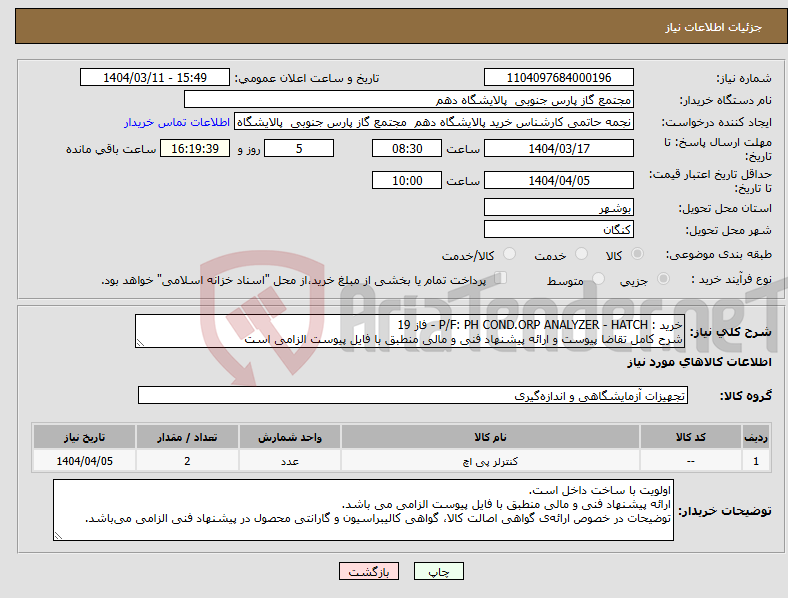Click the بازگشت back button
Image resolution: width=788 pixels, height=598 pixels.
pos(369,571)
